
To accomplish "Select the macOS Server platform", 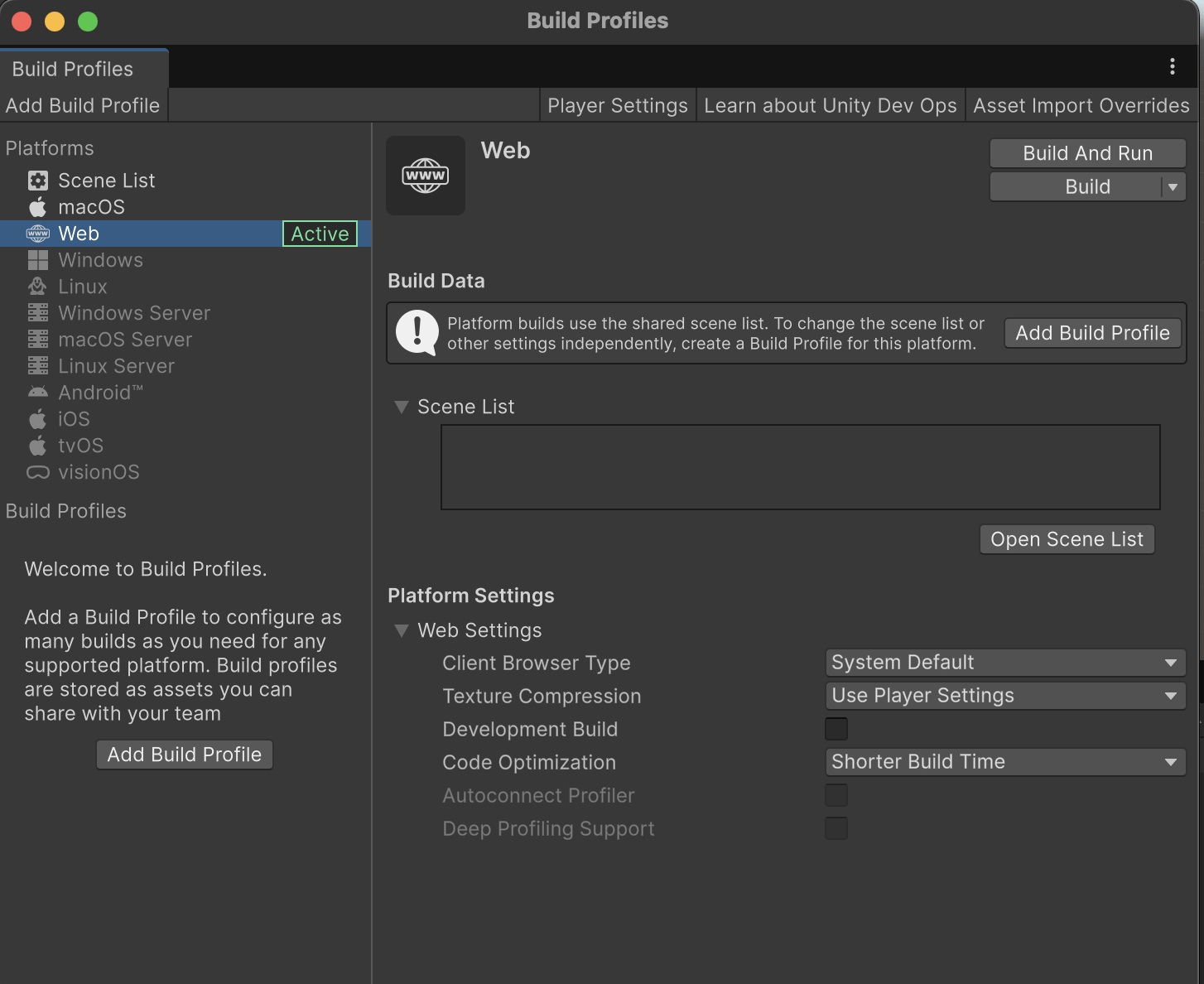I will [x=185, y=340].
